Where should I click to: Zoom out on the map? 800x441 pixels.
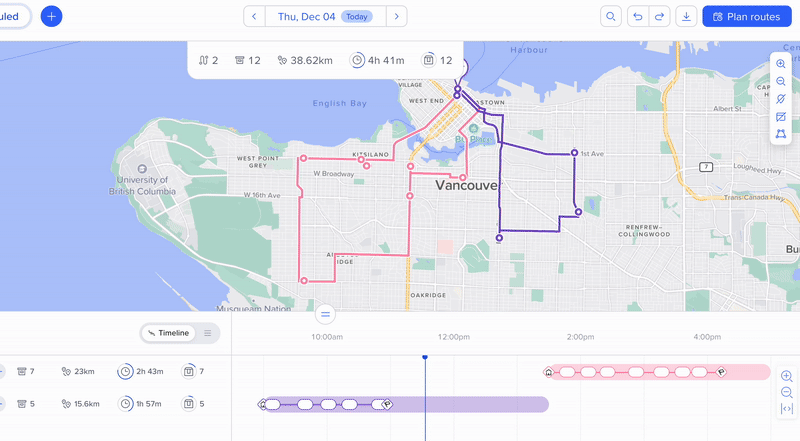point(781,81)
